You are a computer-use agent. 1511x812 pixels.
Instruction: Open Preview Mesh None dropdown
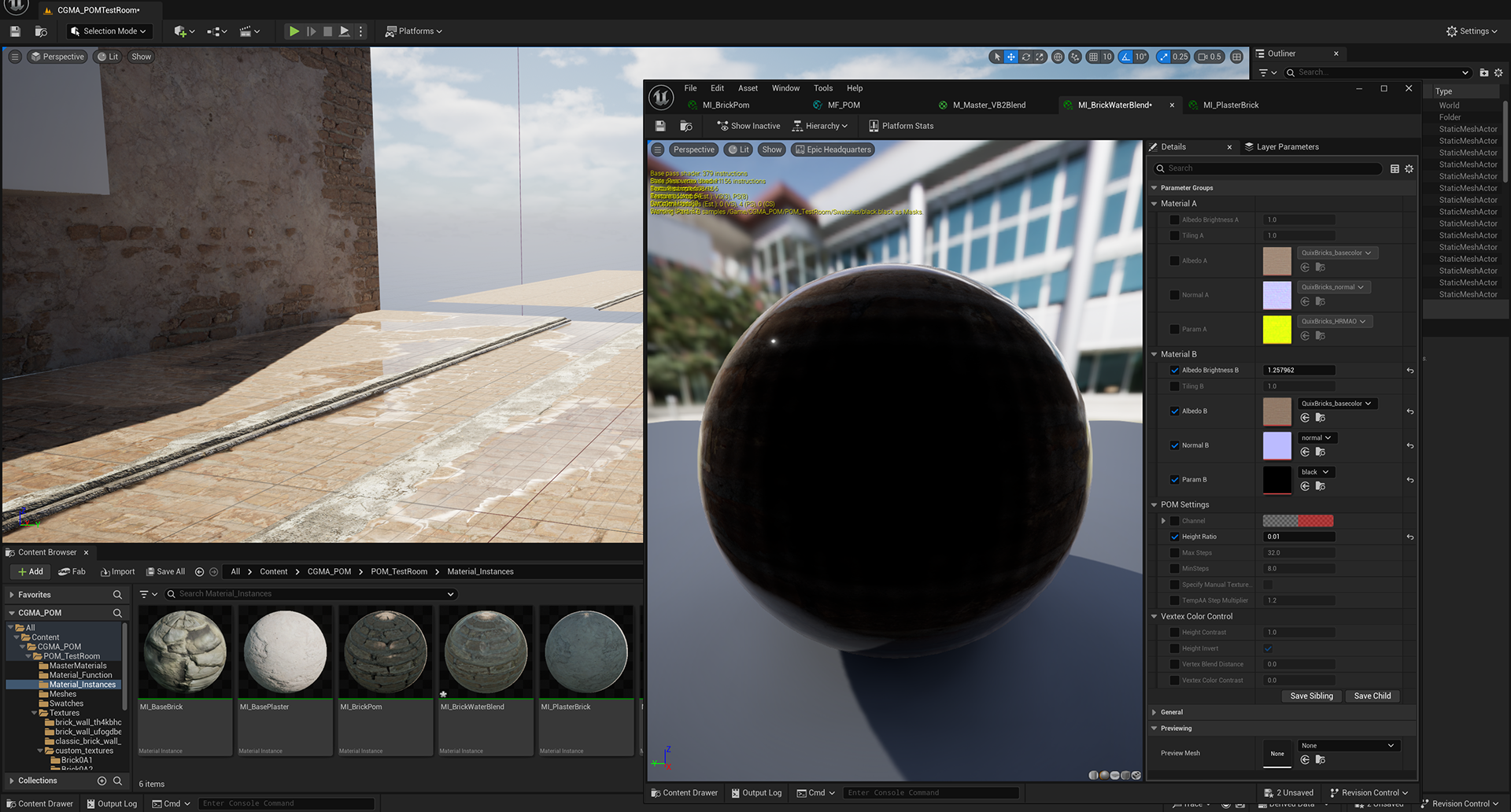point(1350,746)
